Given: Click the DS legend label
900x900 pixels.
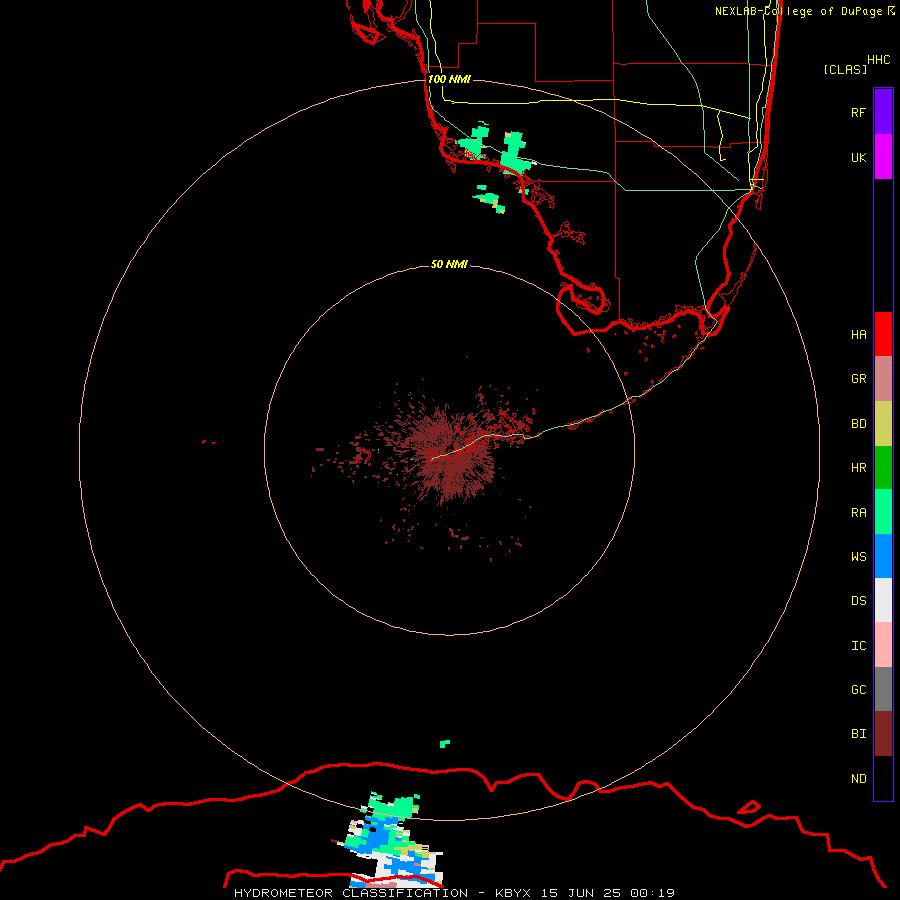Looking at the screenshot, I should pyautogui.click(x=858, y=601).
